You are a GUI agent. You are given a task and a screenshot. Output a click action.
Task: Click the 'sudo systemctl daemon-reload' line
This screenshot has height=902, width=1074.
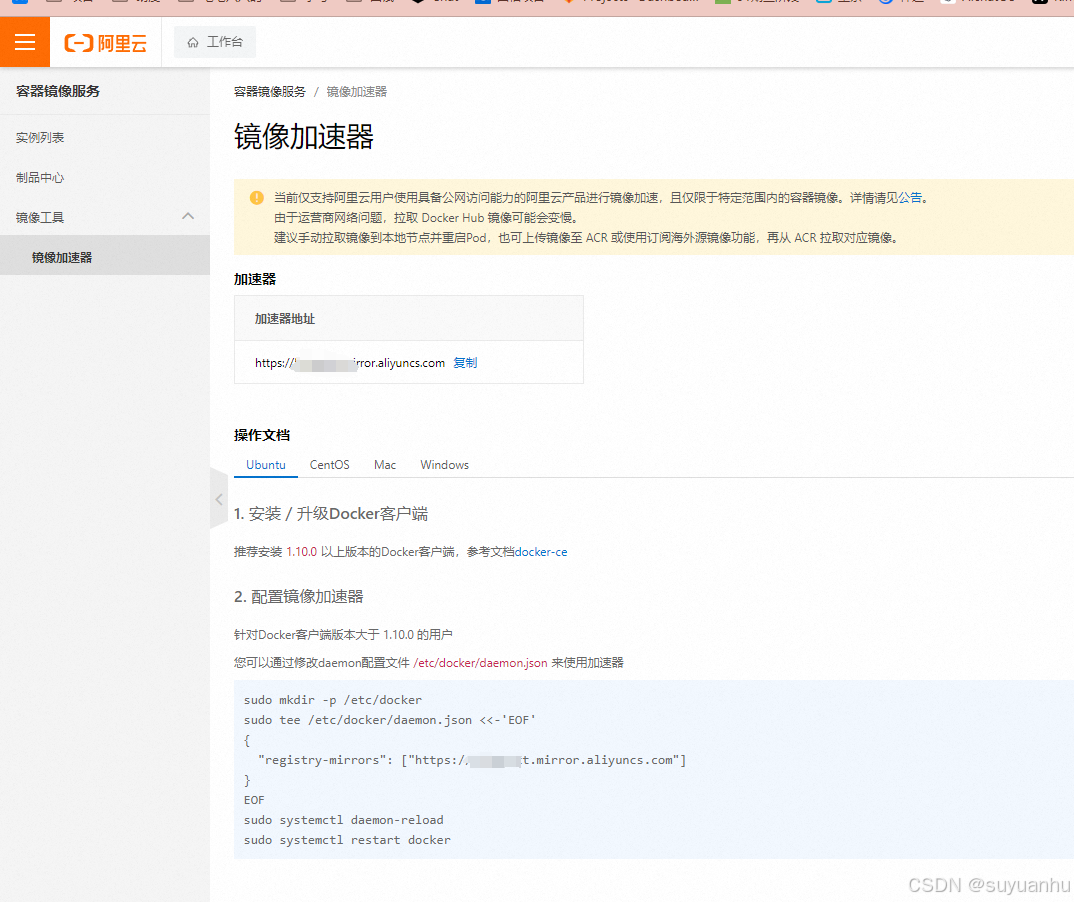point(344,820)
